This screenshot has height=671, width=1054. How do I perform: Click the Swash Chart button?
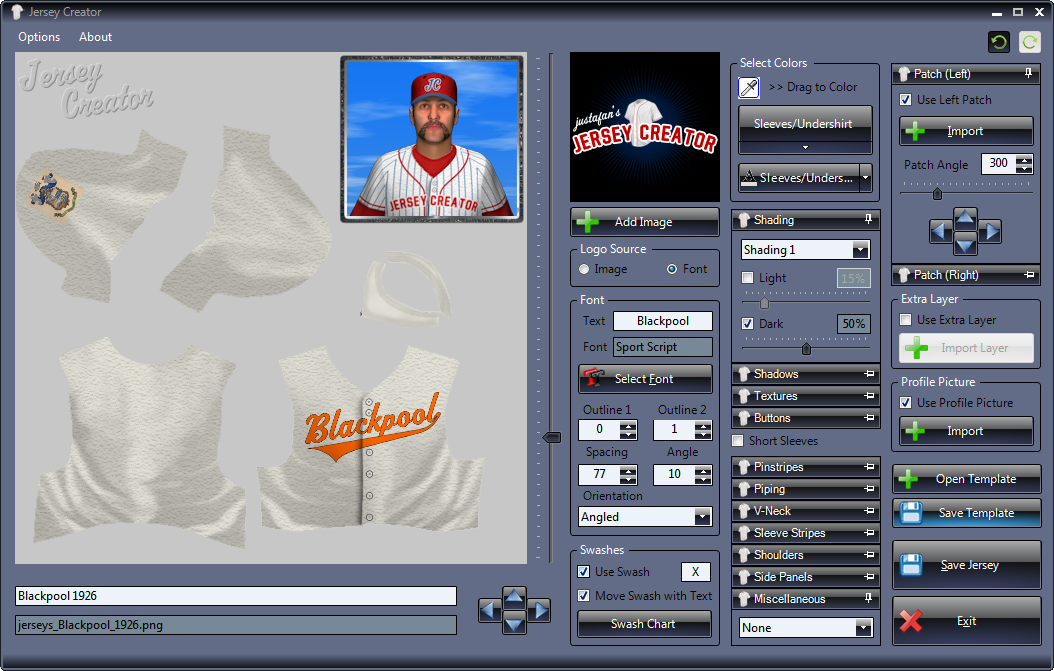click(644, 624)
